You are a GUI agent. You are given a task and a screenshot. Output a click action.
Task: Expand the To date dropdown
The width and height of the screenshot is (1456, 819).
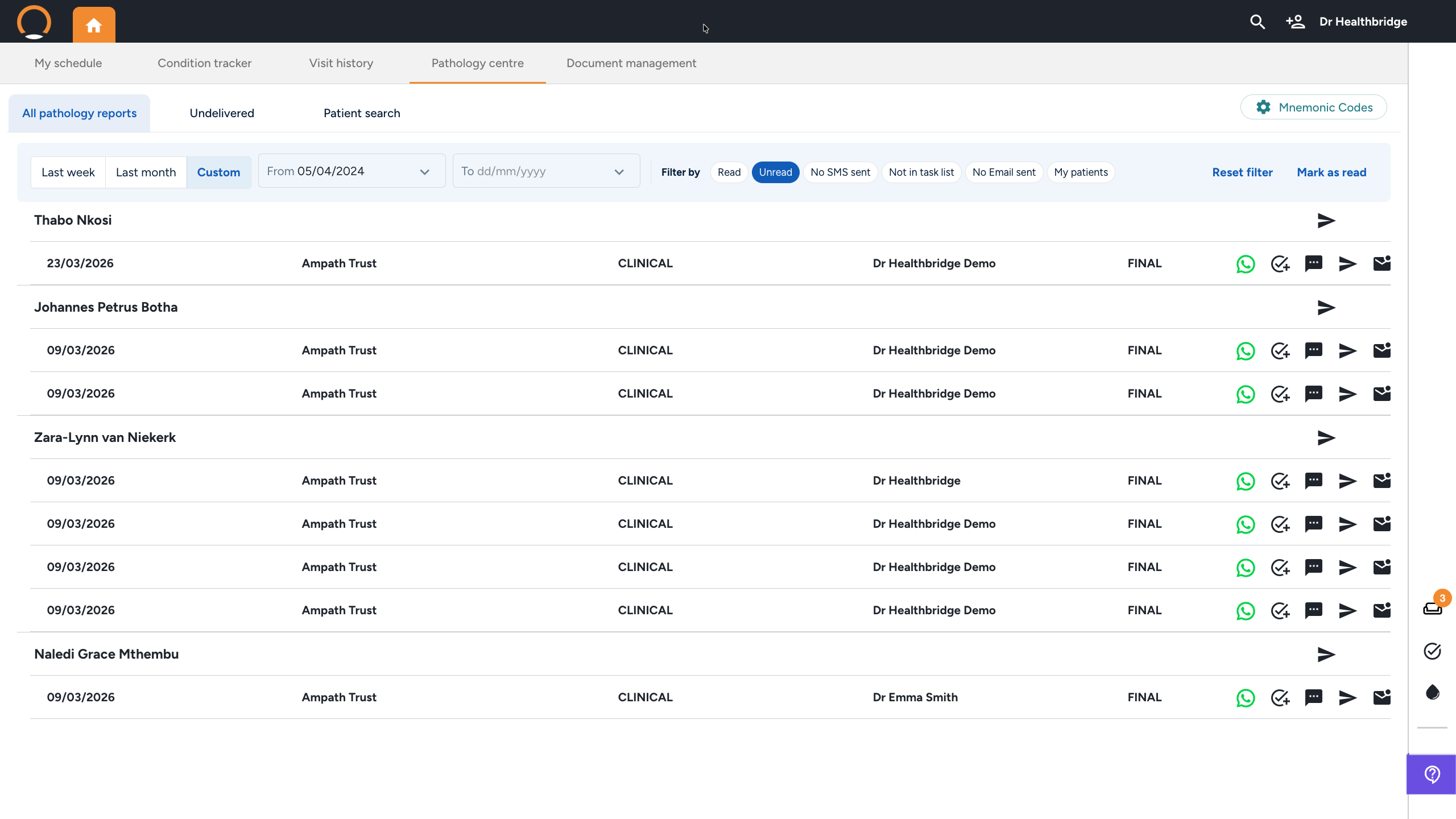click(x=546, y=171)
